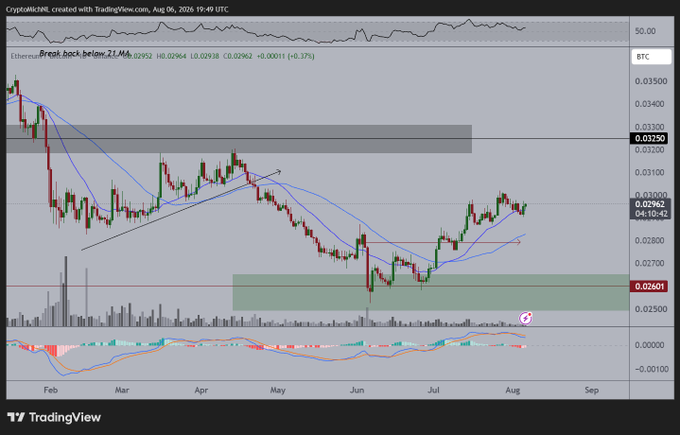Click the 0.03400 price axis label

pos(651,104)
